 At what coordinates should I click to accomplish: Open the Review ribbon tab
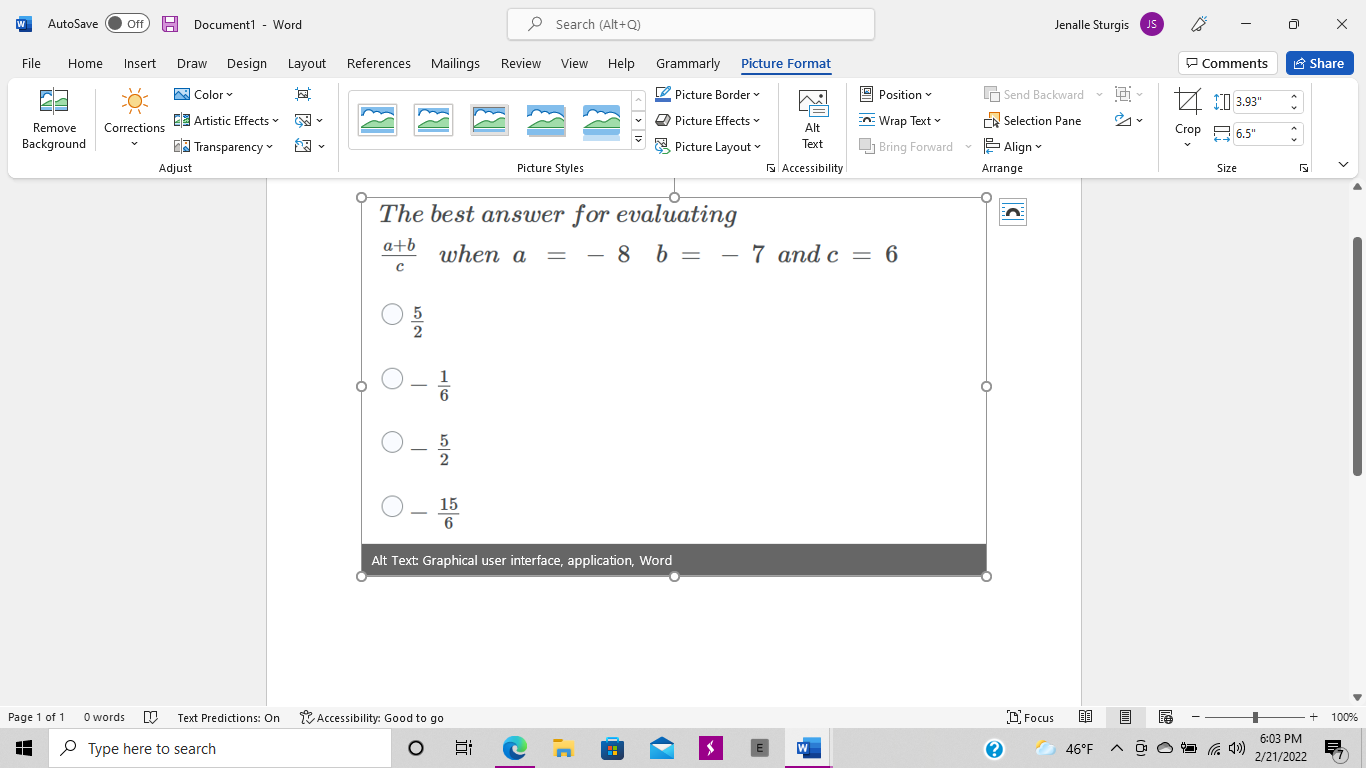coord(520,63)
